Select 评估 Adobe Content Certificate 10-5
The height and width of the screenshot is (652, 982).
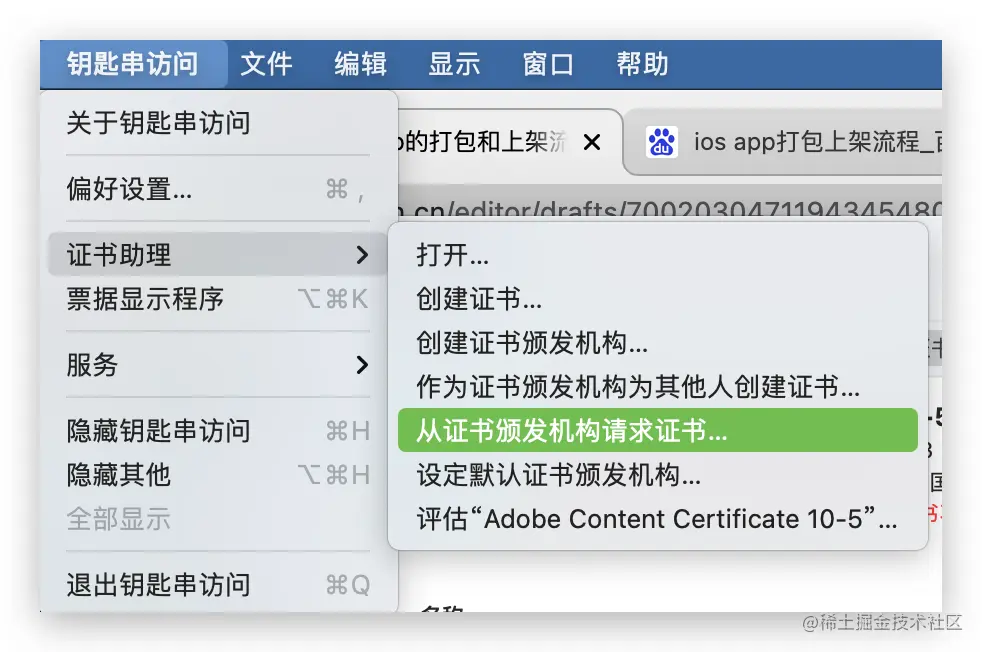(x=650, y=518)
